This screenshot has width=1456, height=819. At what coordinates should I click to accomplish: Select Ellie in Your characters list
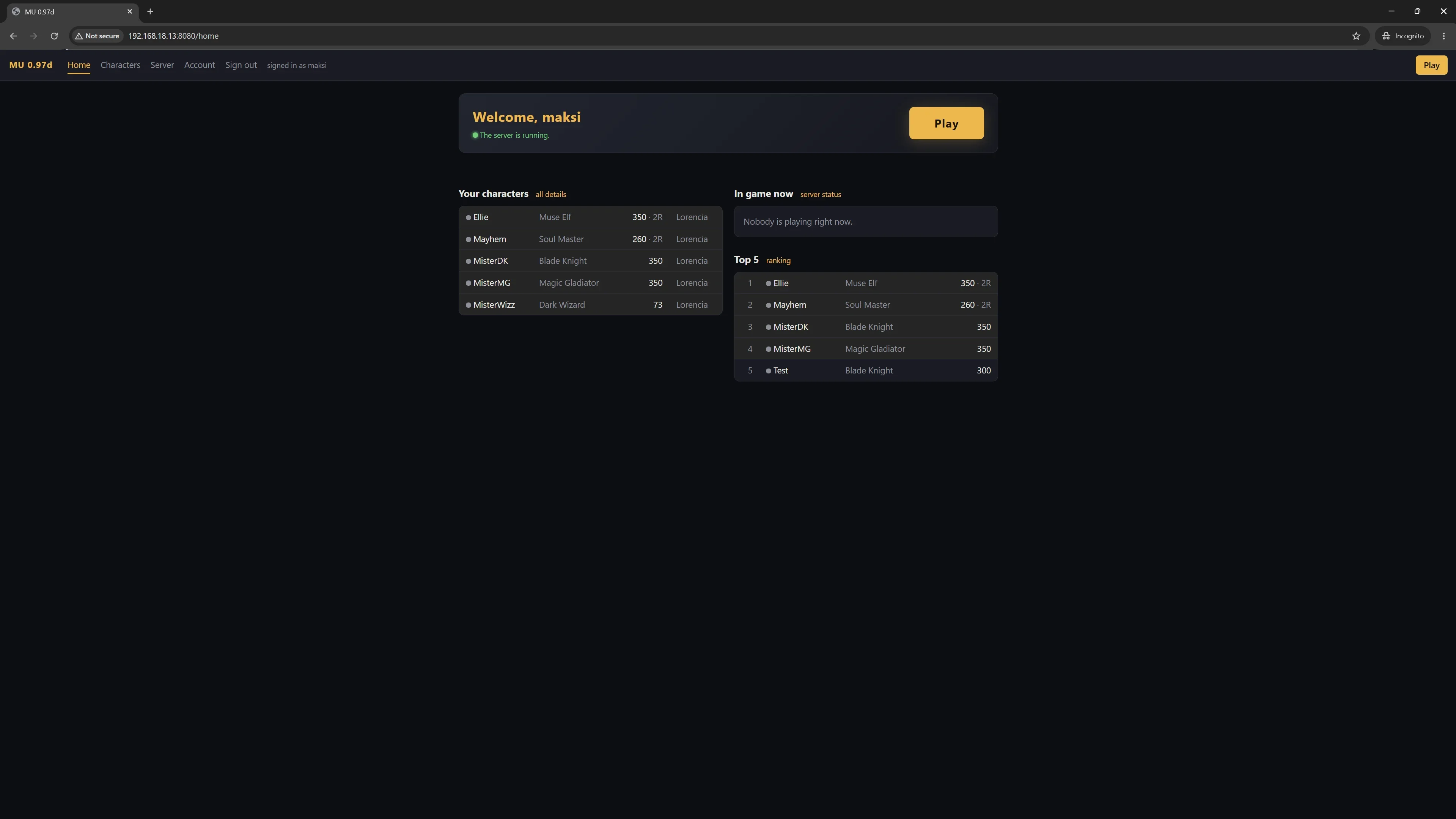pyautogui.click(x=590, y=217)
